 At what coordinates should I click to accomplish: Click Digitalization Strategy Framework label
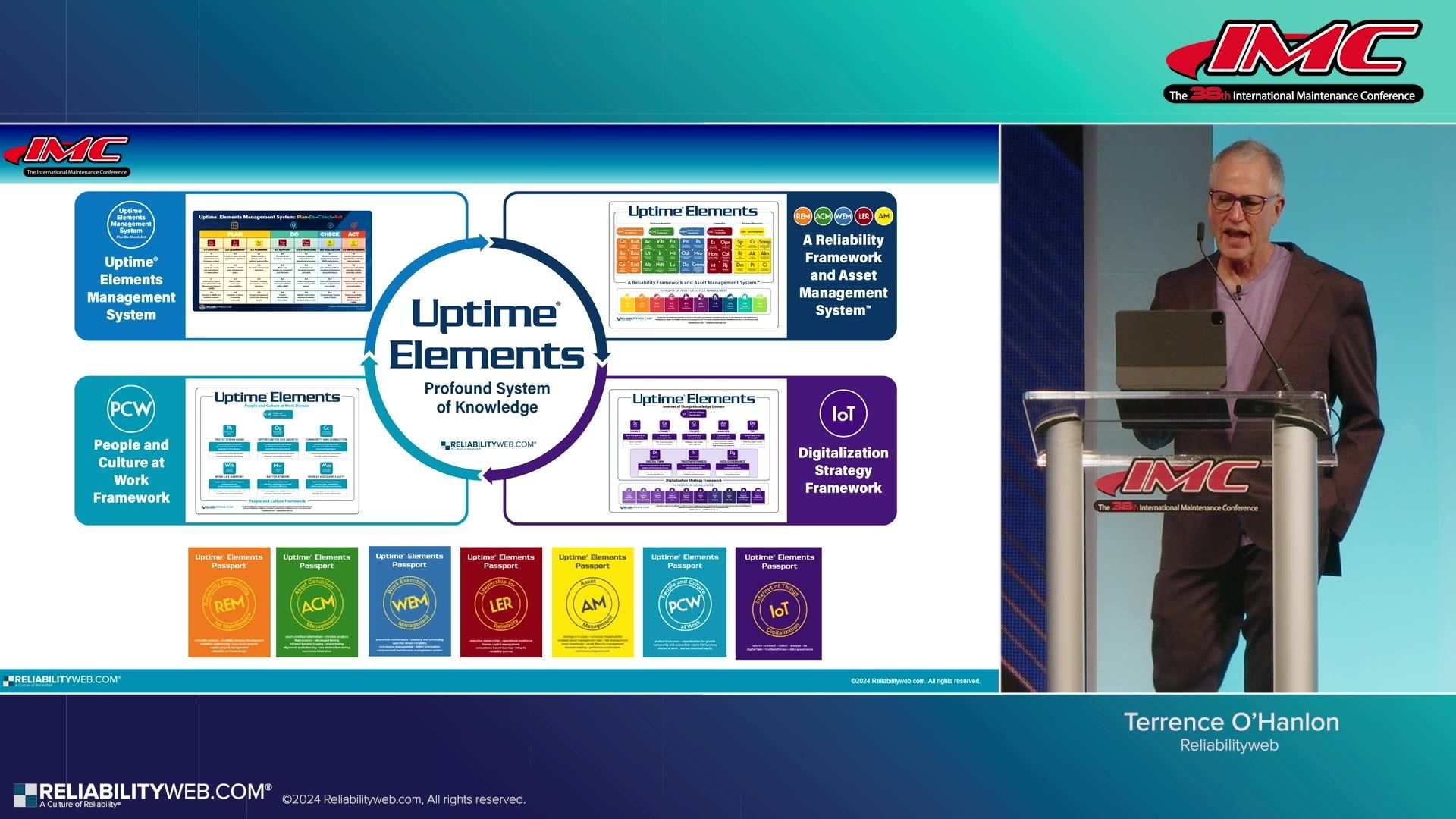pos(843,470)
